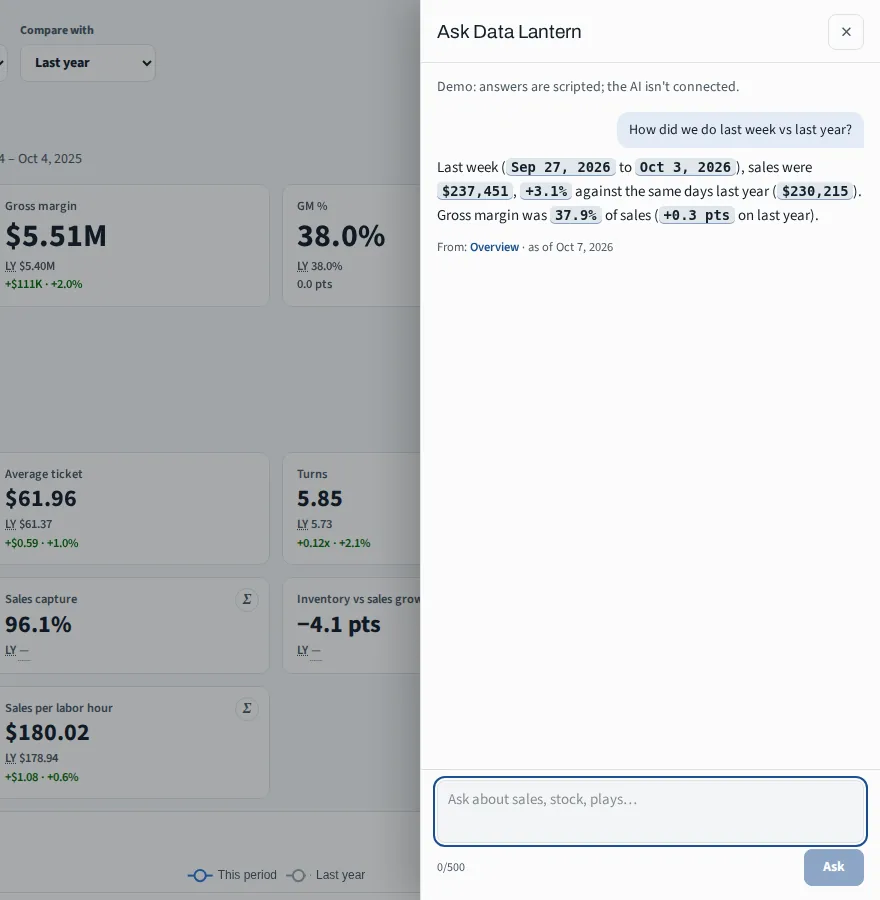Click the +$111K · +2.0% gross margin delta
The width and height of the screenshot is (880, 900).
point(44,284)
